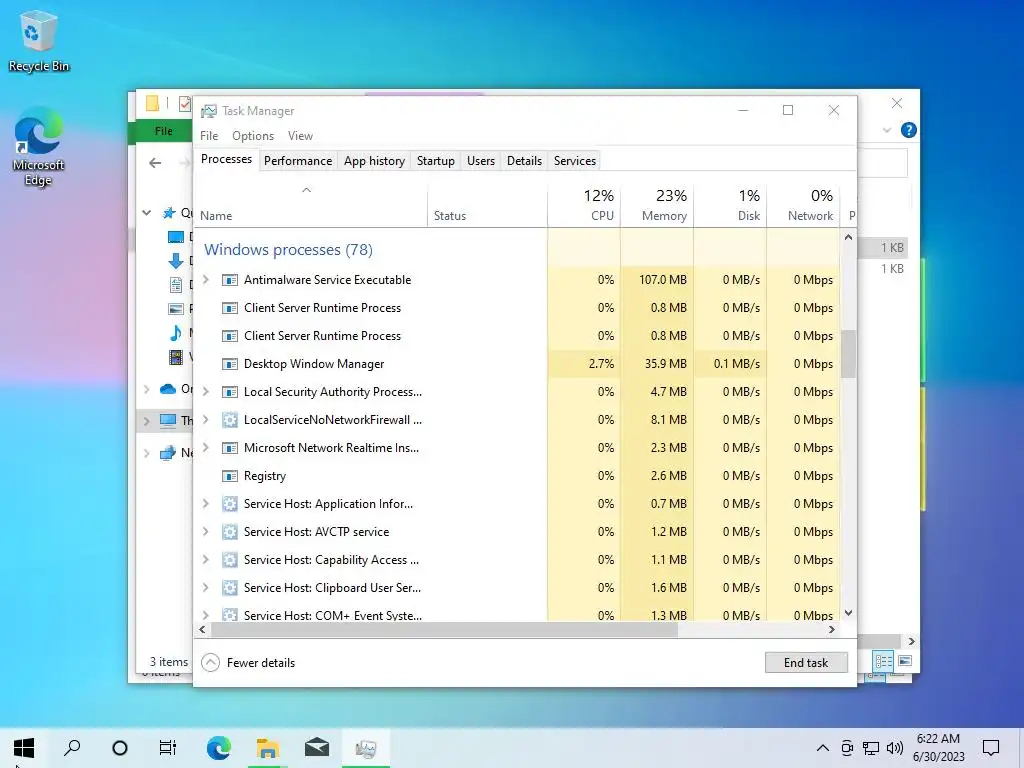Click the Antimalware Service Executable process icon
The image size is (1024, 768).
[x=229, y=280]
